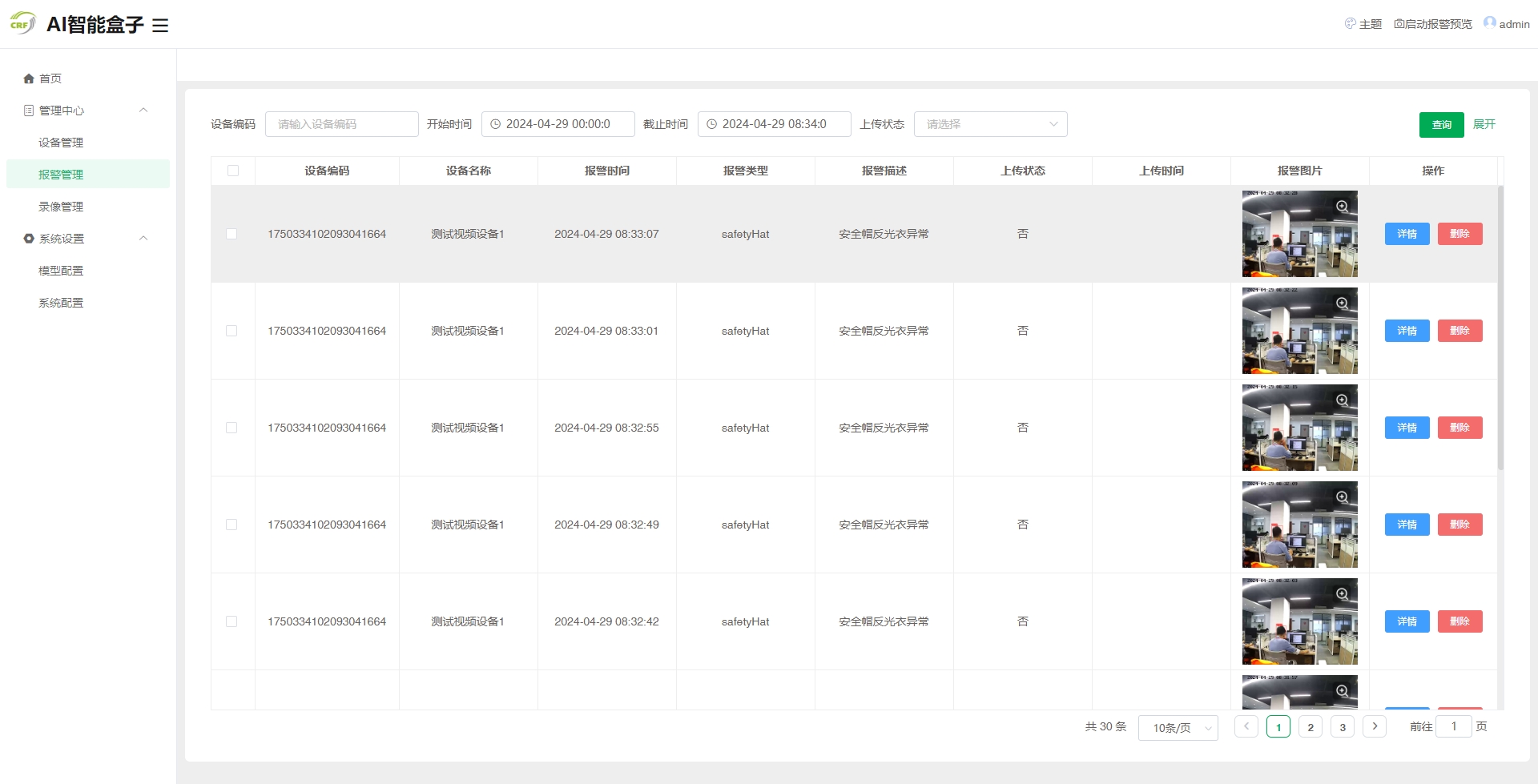This screenshot has height=784, width=1538.
Task: Toggle the hamburger menu collapse icon
Action: tap(160, 26)
